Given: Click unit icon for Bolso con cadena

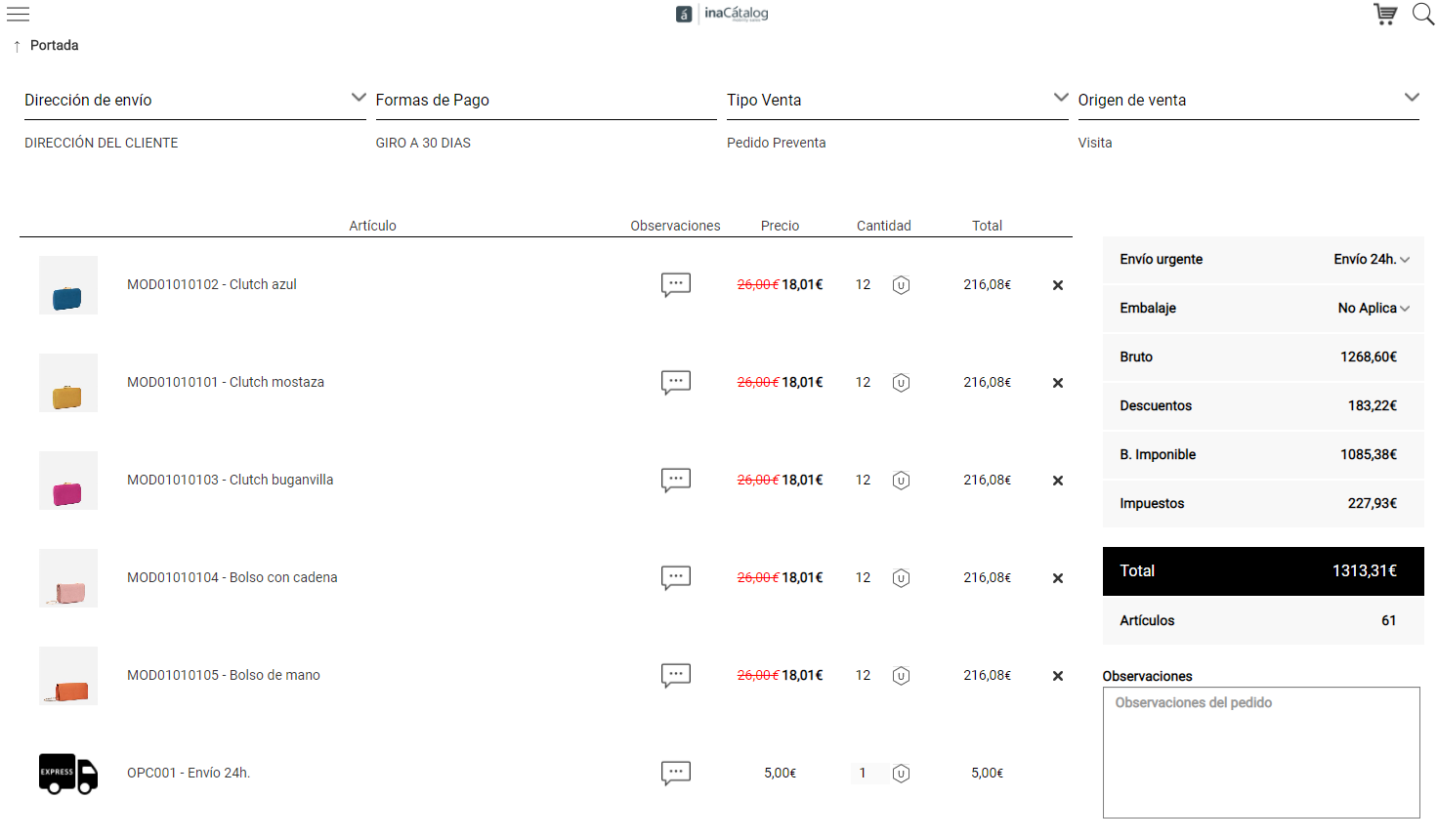Looking at the screenshot, I should 901,578.
